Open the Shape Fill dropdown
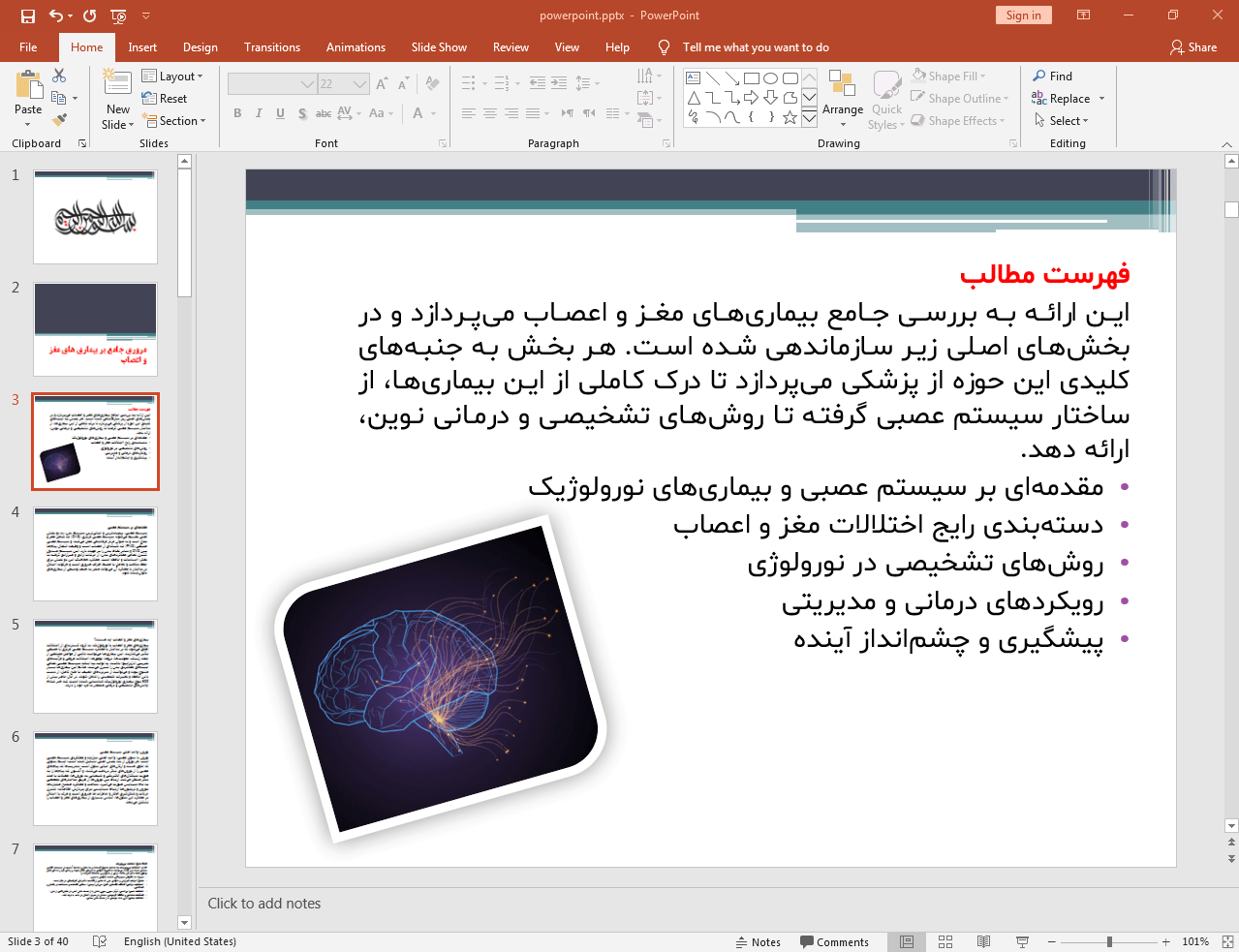This screenshot has height=952, width=1239. (x=950, y=76)
